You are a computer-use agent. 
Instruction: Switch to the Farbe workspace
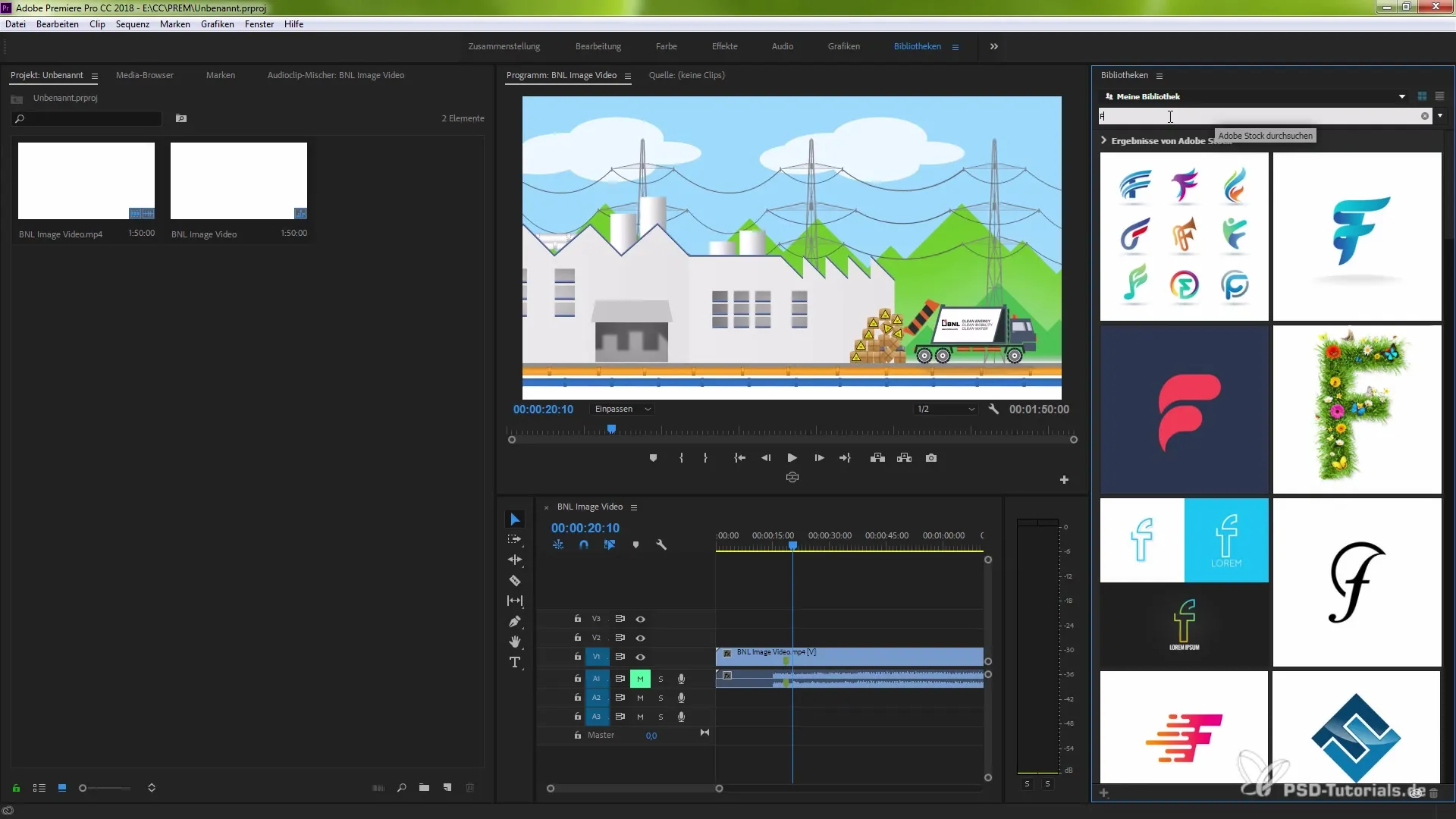[x=667, y=46]
